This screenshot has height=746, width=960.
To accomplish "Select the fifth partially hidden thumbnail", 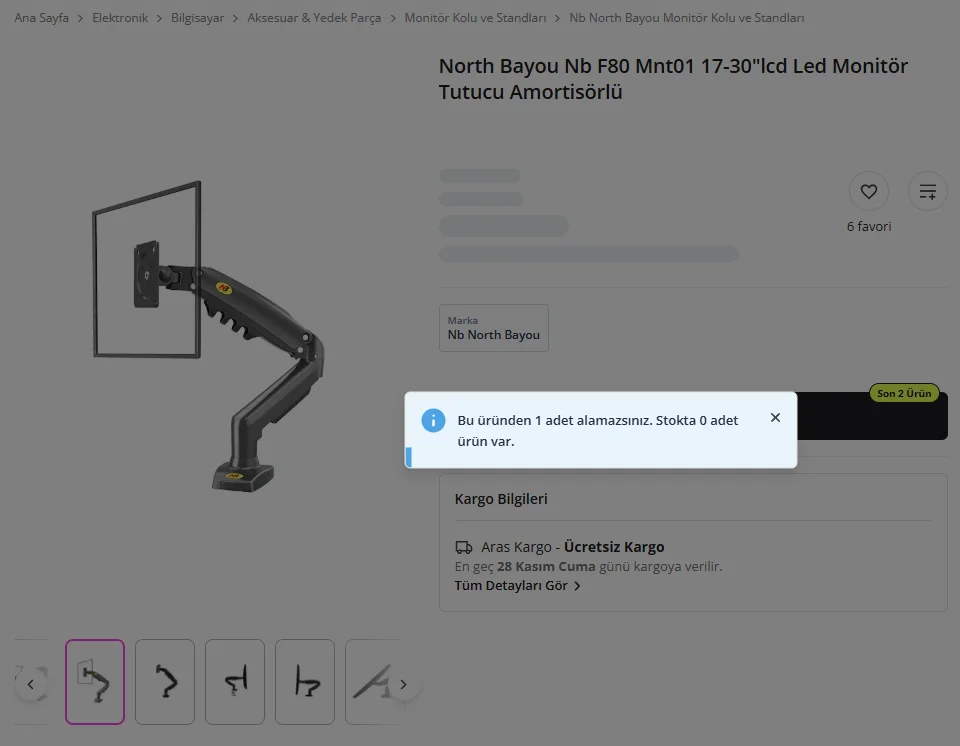I will click(x=374, y=682).
